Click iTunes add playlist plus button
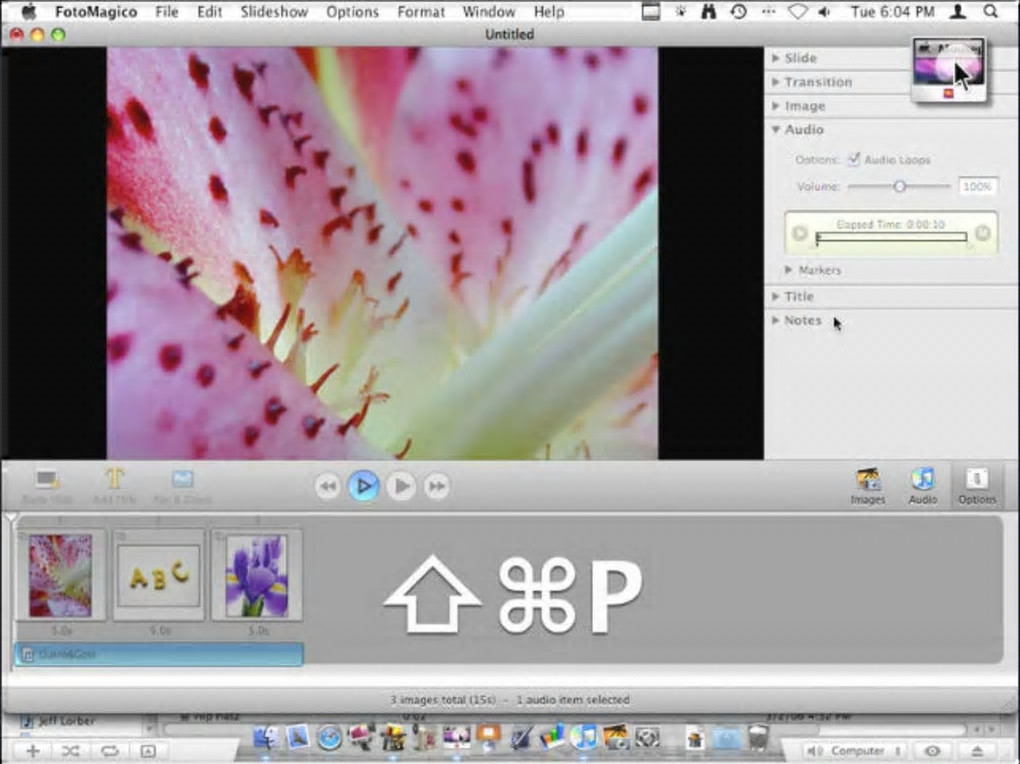This screenshot has height=764, width=1020. click(x=32, y=751)
